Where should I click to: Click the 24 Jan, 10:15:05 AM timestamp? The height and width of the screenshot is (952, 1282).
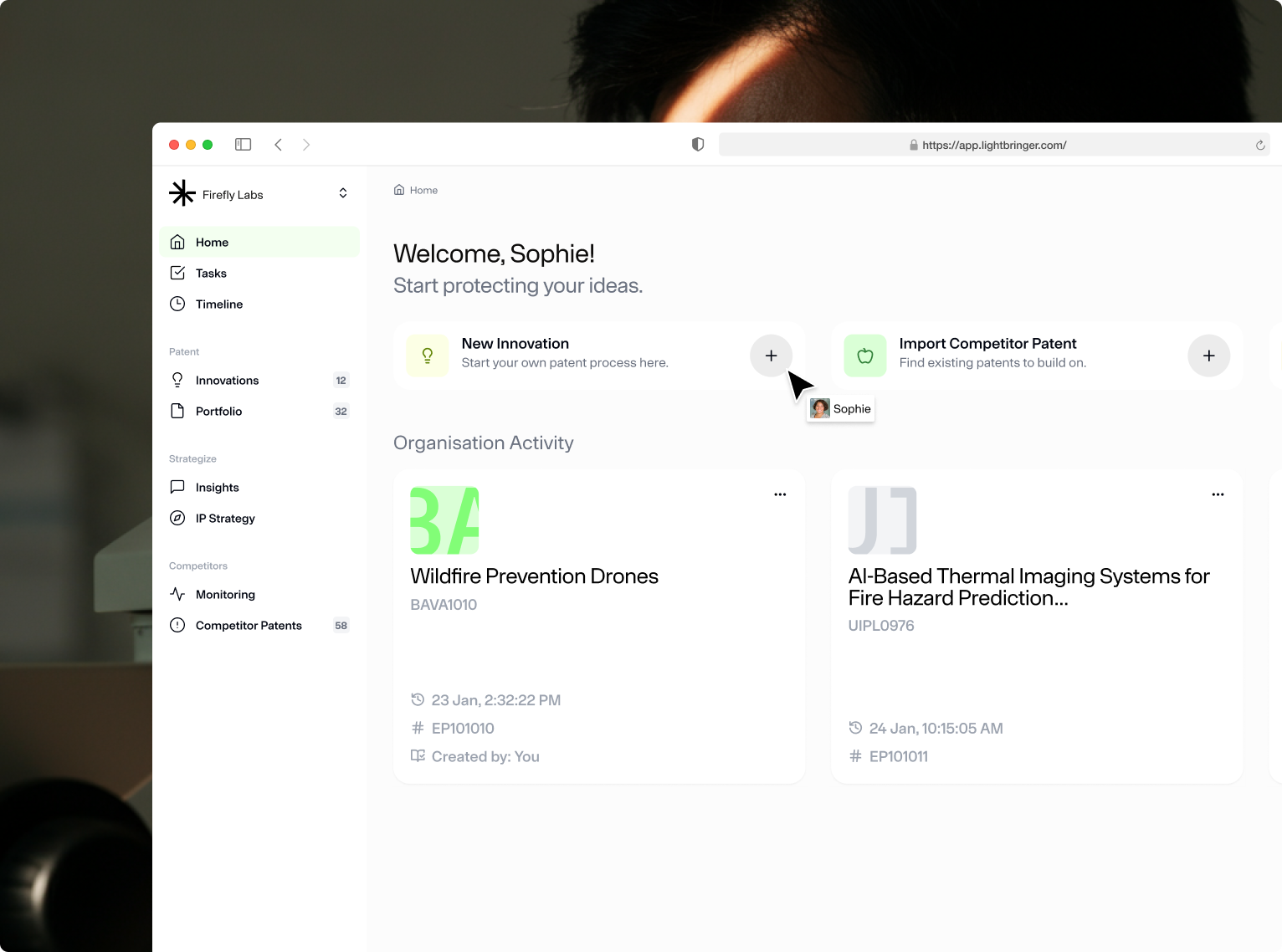936,729
